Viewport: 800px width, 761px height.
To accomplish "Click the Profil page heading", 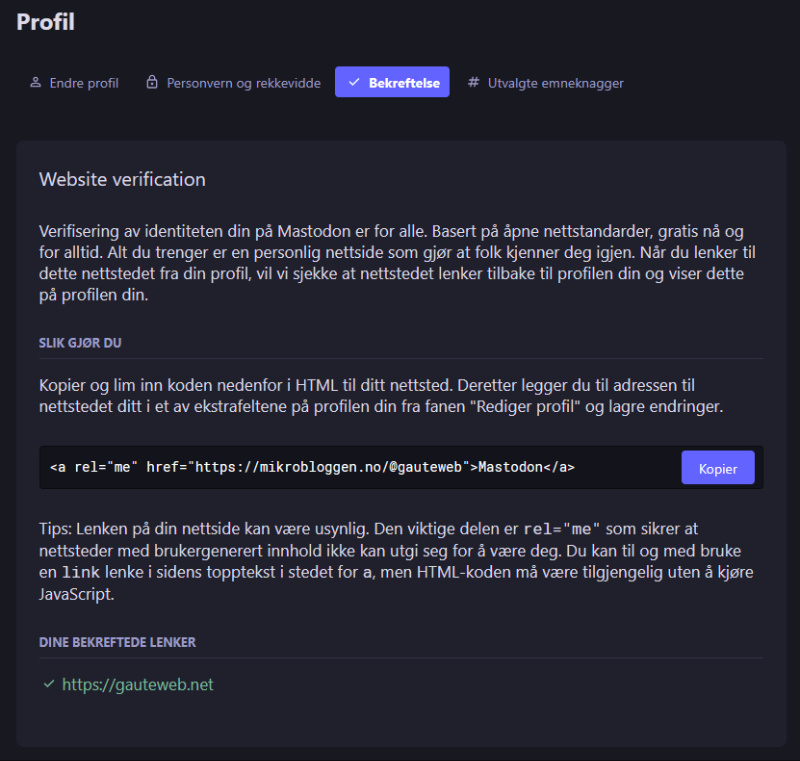I will pos(45,21).
